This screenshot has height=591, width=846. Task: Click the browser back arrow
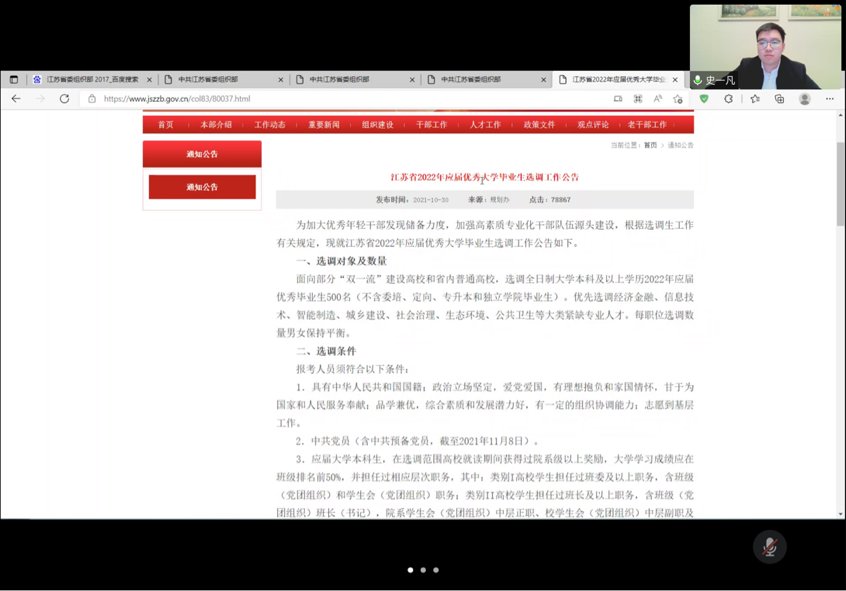(x=16, y=99)
